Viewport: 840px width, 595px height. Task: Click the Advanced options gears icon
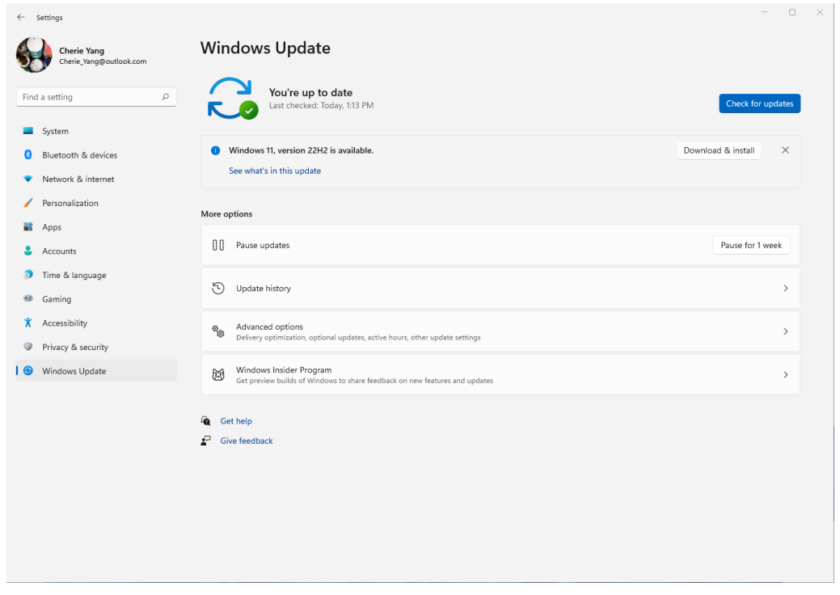(x=218, y=332)
